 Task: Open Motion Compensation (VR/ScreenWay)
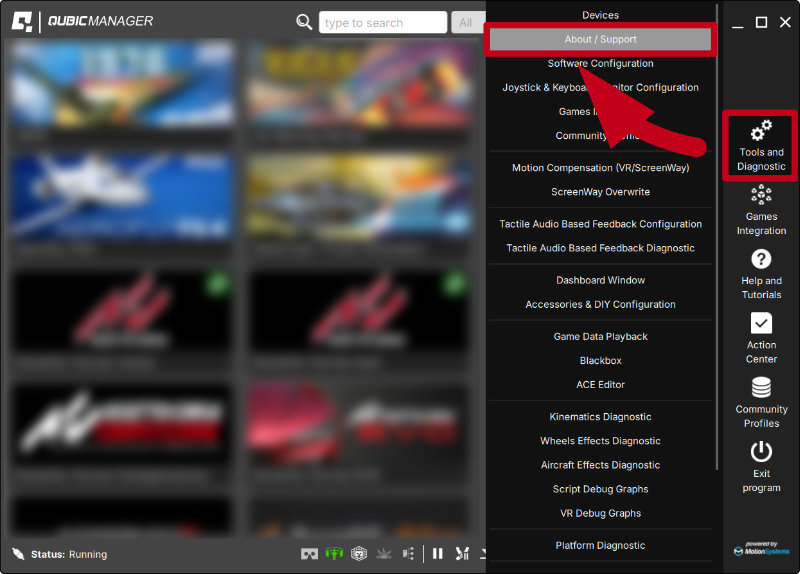tap(600, 168)
